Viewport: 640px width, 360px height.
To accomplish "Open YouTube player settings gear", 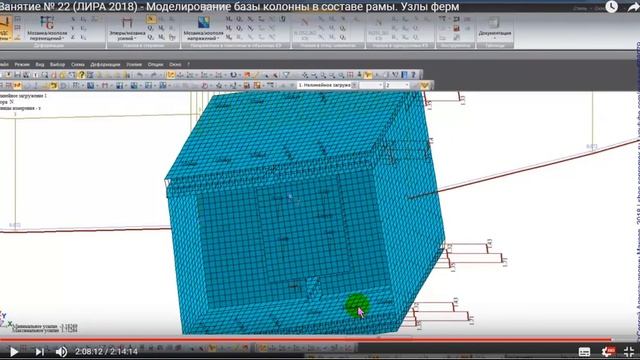I will 608,351.
